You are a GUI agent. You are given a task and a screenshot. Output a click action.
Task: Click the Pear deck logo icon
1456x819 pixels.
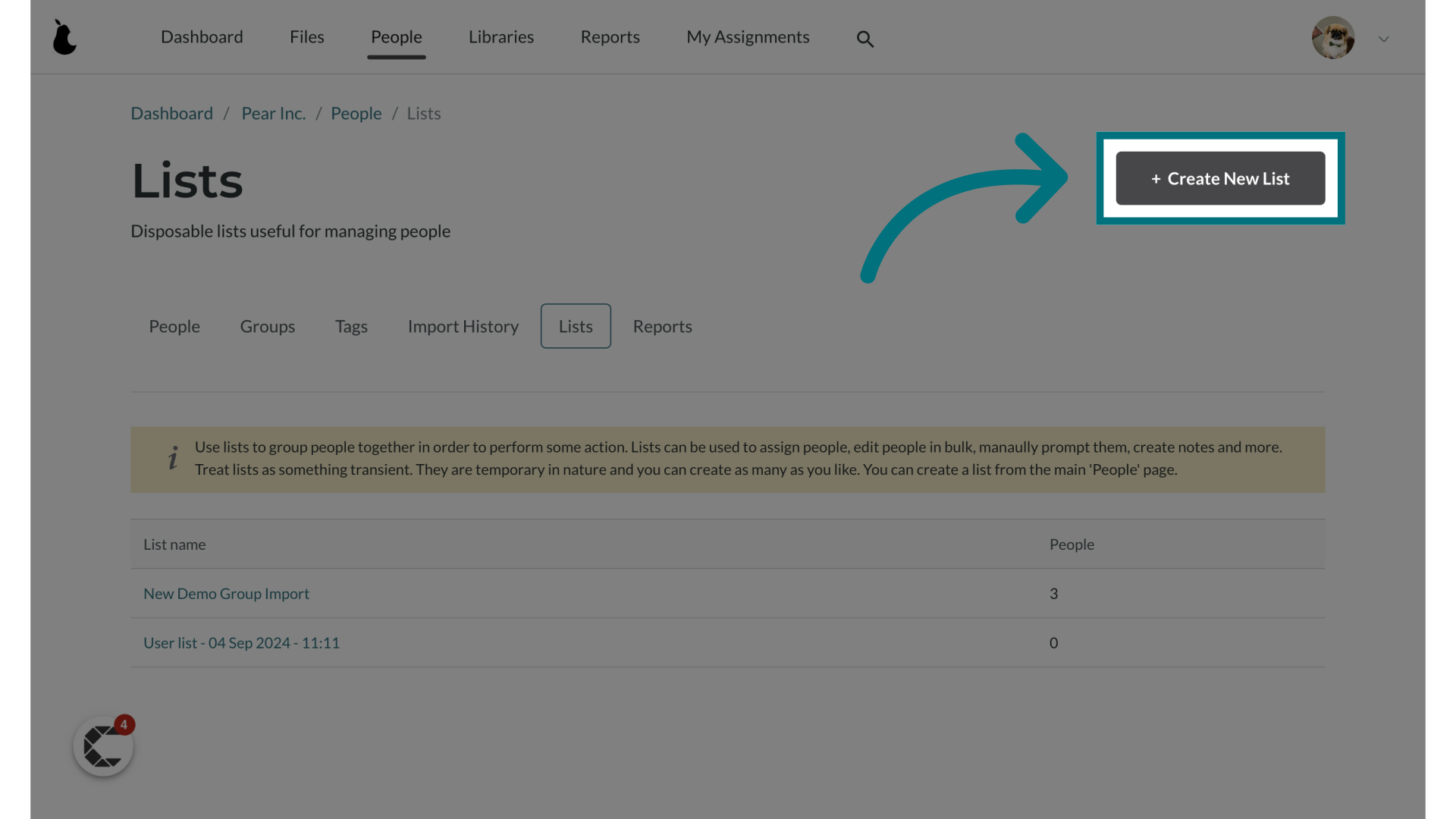coord(64,37)
